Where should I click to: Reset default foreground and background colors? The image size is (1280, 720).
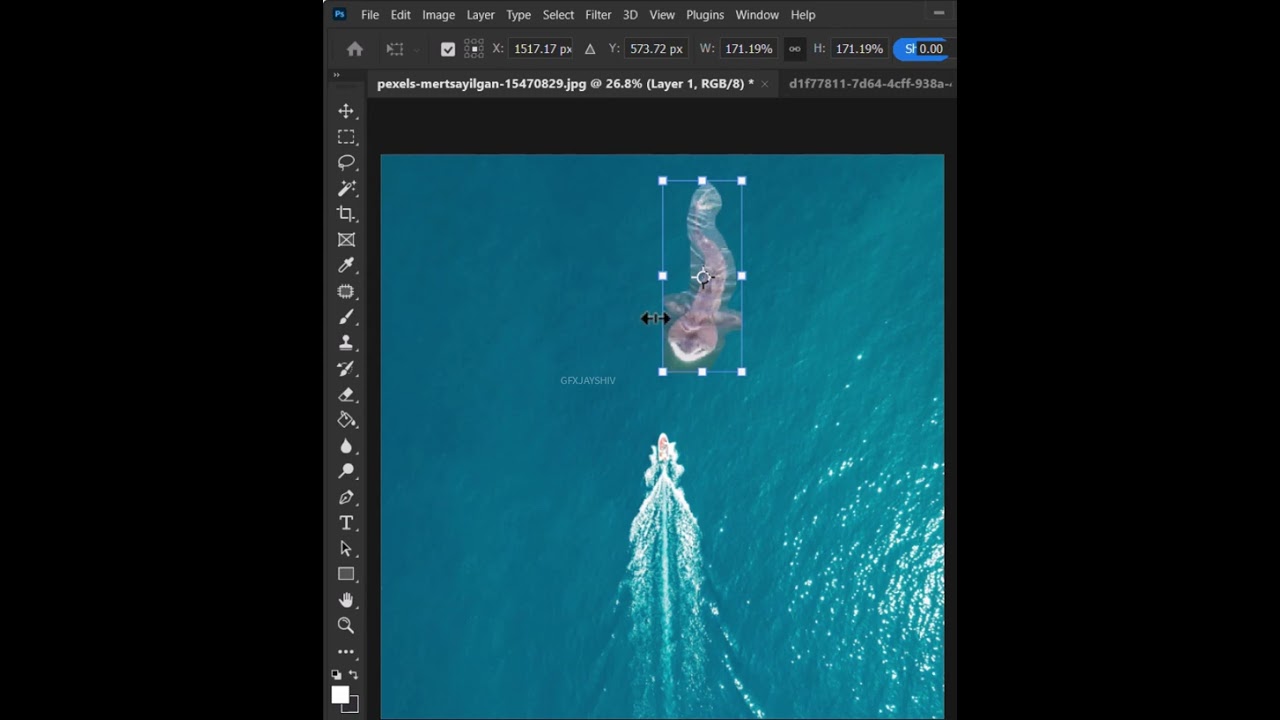click(337, 675)
